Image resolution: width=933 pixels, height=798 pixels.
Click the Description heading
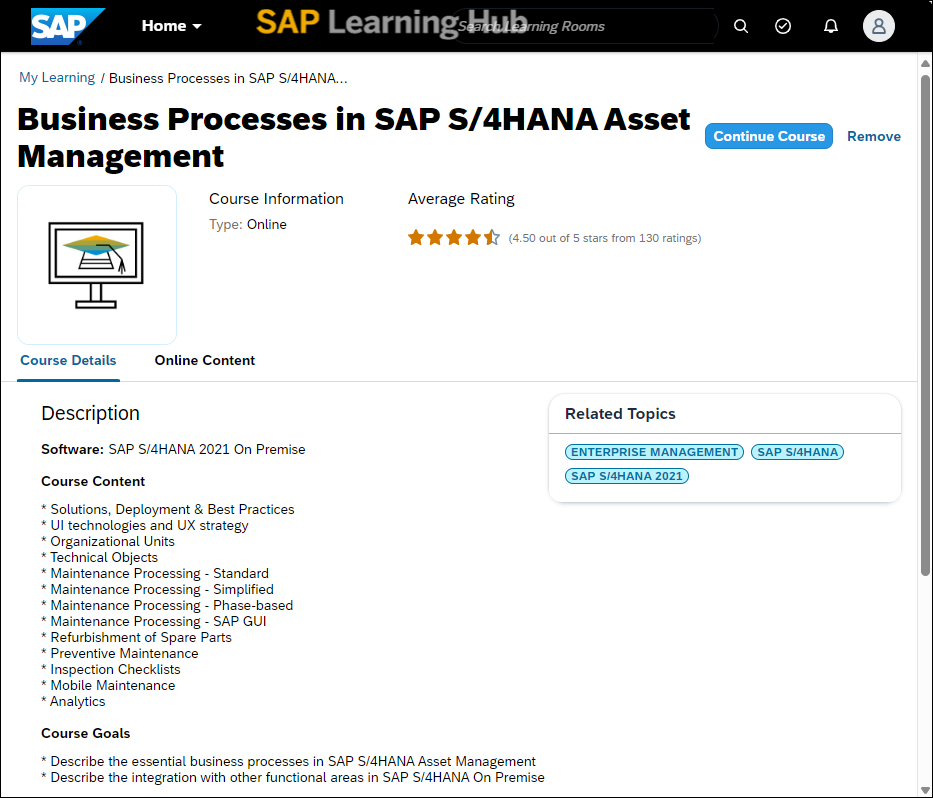(x=90, y=413)
